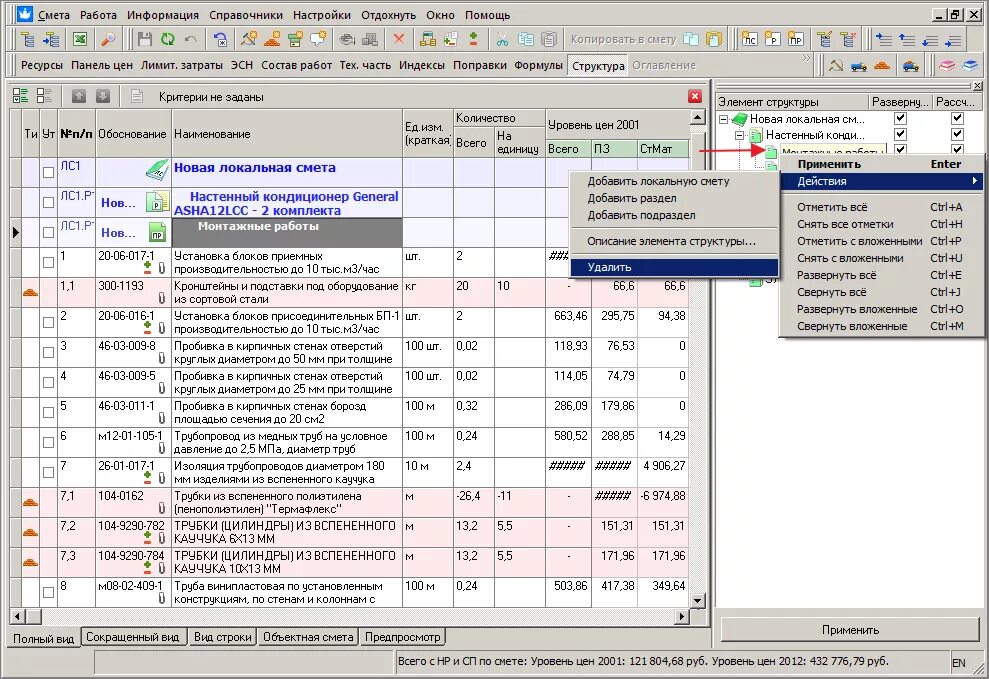Click the Применить button at panel bottom

click(850, 630)
